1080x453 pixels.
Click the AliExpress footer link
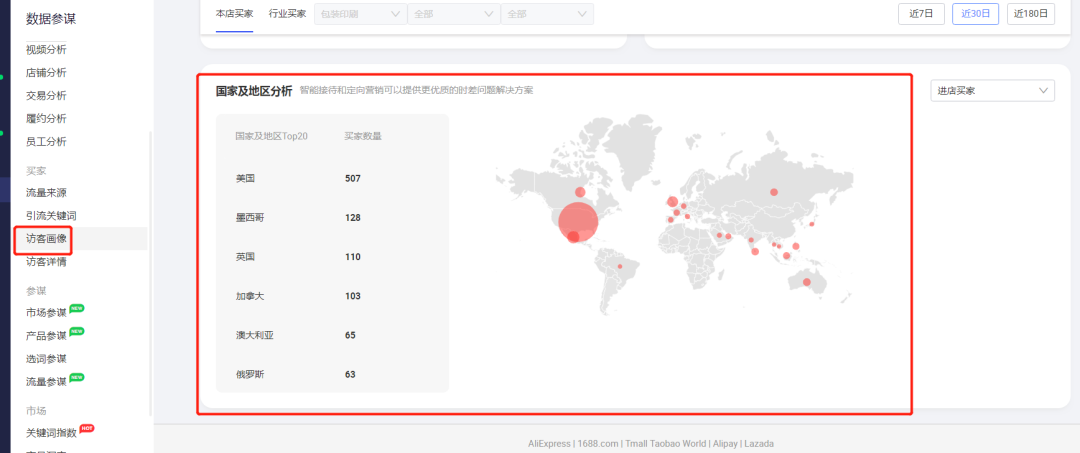(549, 443)
